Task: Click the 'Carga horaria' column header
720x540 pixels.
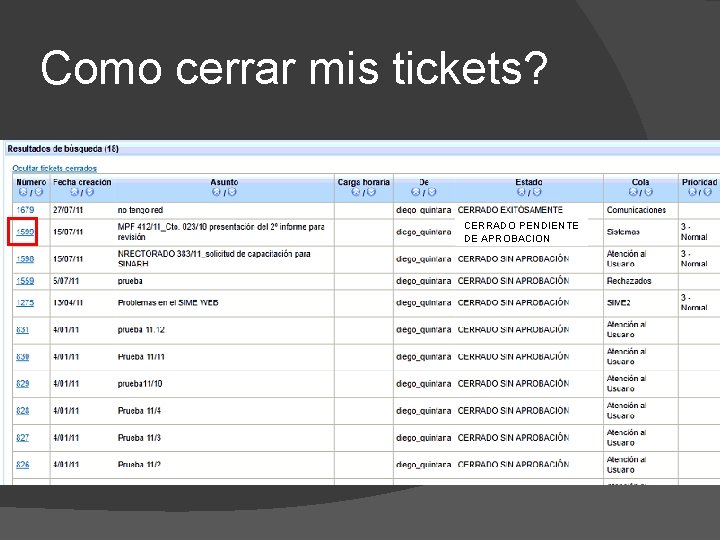Action: tap(363, 182)
